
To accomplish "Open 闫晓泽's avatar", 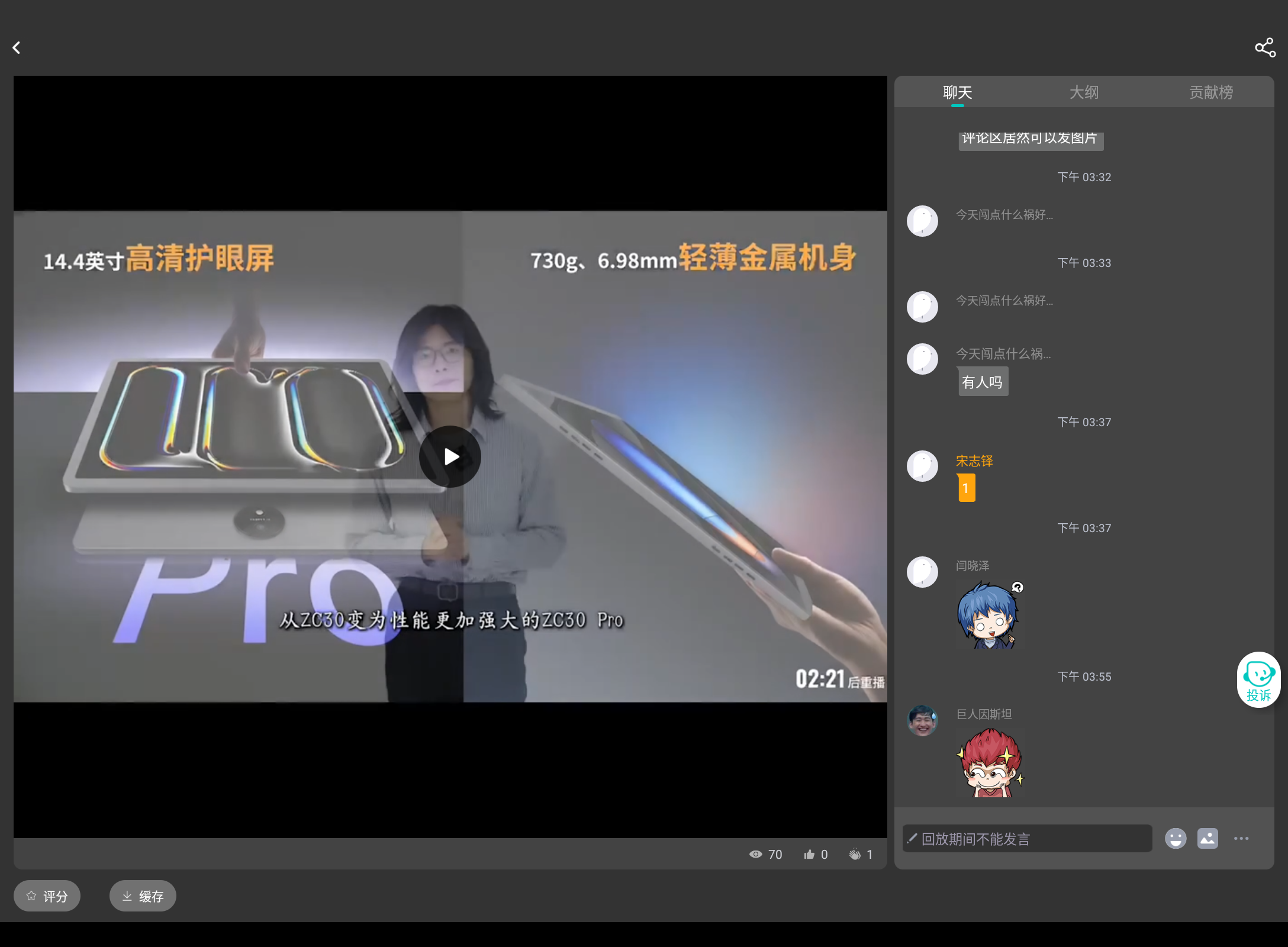I will tap(922, 572).
